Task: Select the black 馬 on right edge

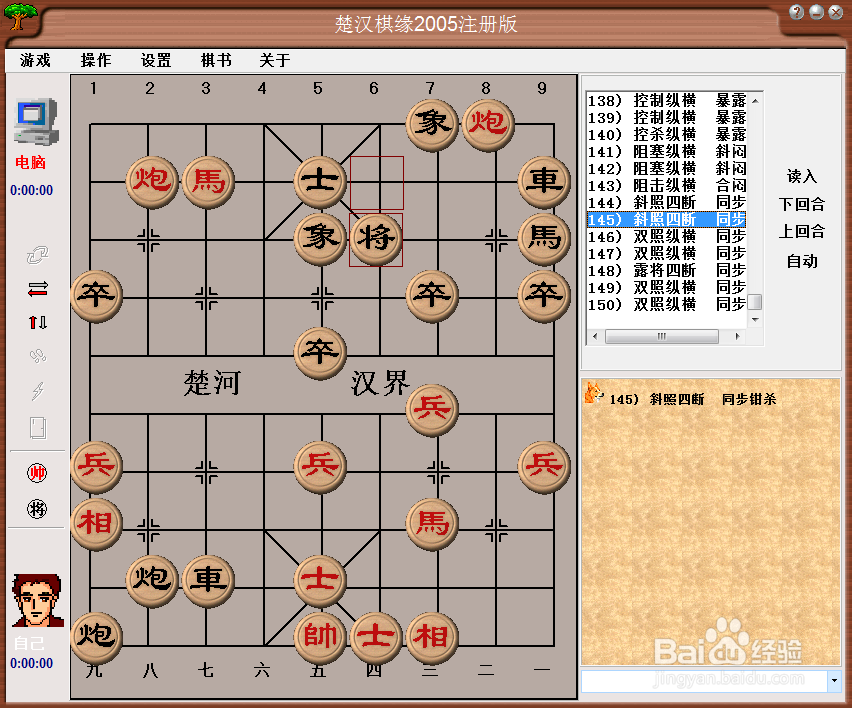Action: [x=544, y=239]
